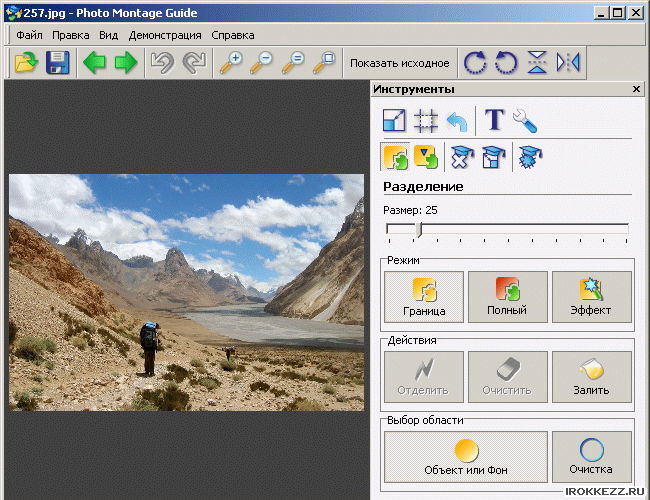Redo the action in toolbar
650x500 pixels.
[x=194, y=63]
